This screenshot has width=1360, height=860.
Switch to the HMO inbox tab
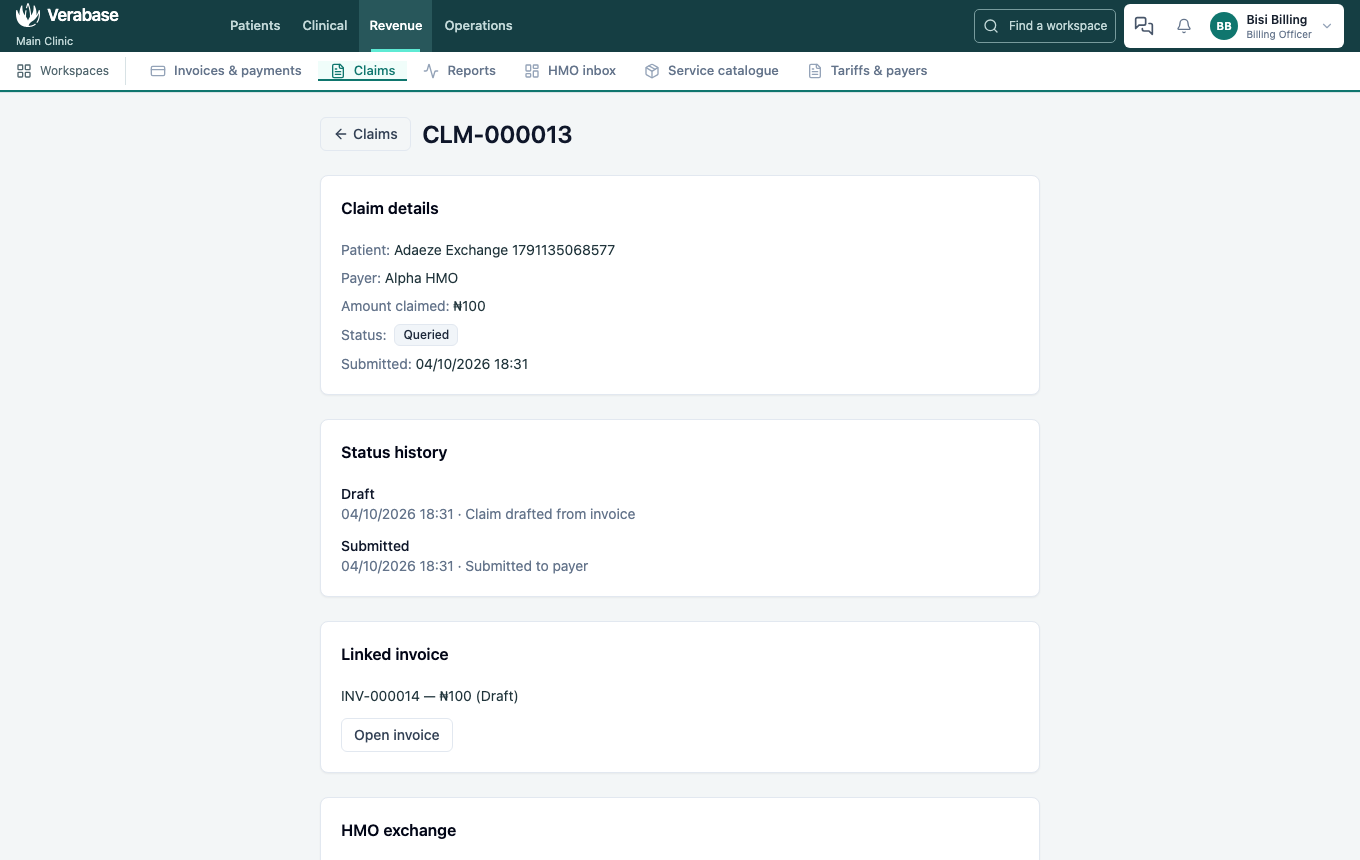(x=570, y=71)
